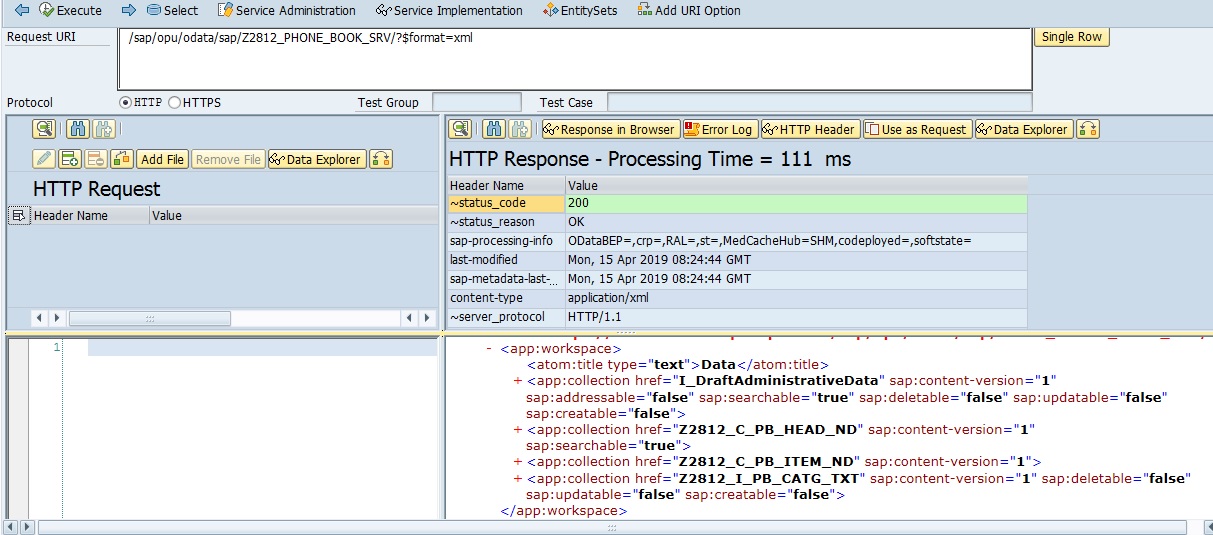
Task: Click the remove header row icon
Action: tap(95, 159)
